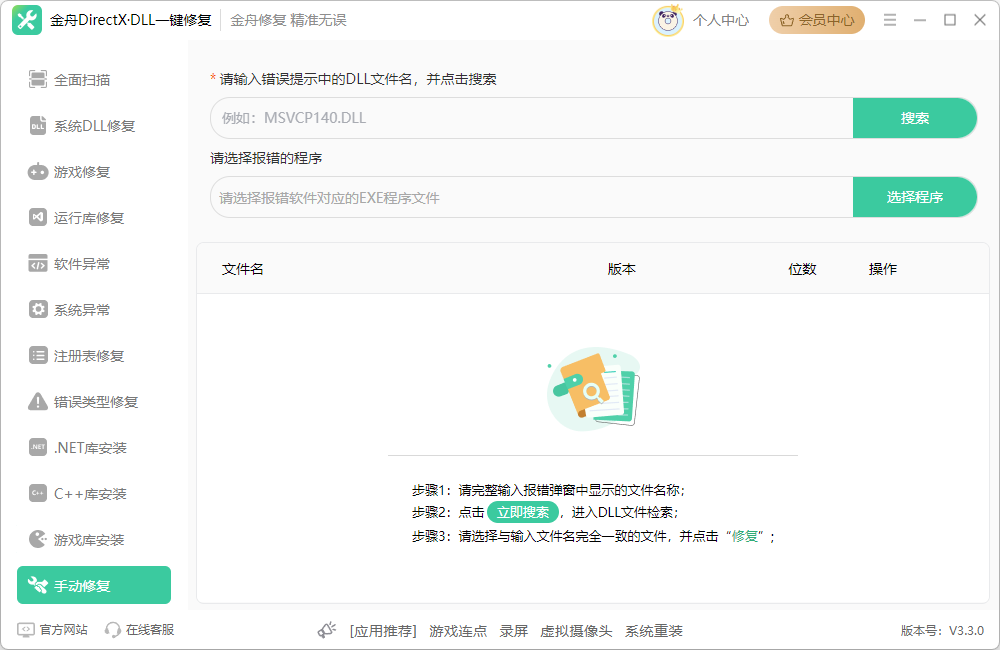Click the 系统异常 gear icon

click(x=38, y=309)
